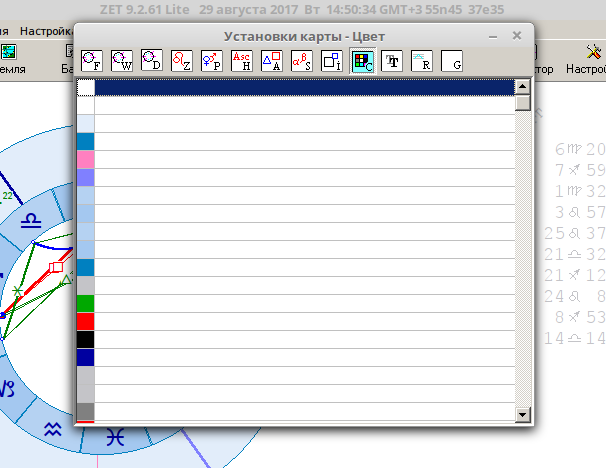Click the D settings icon
Image resolution: width=606 pixels, height=468 pixels.
pyautogui.click(x=152, y=60)
